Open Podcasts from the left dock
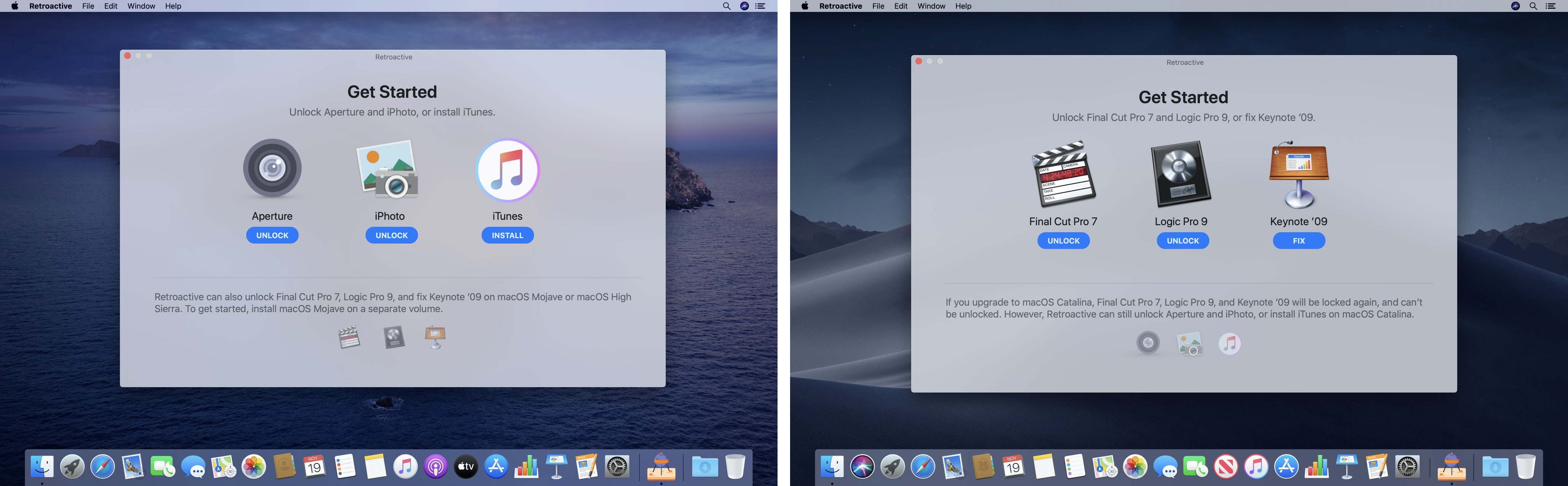 (436, 467)
